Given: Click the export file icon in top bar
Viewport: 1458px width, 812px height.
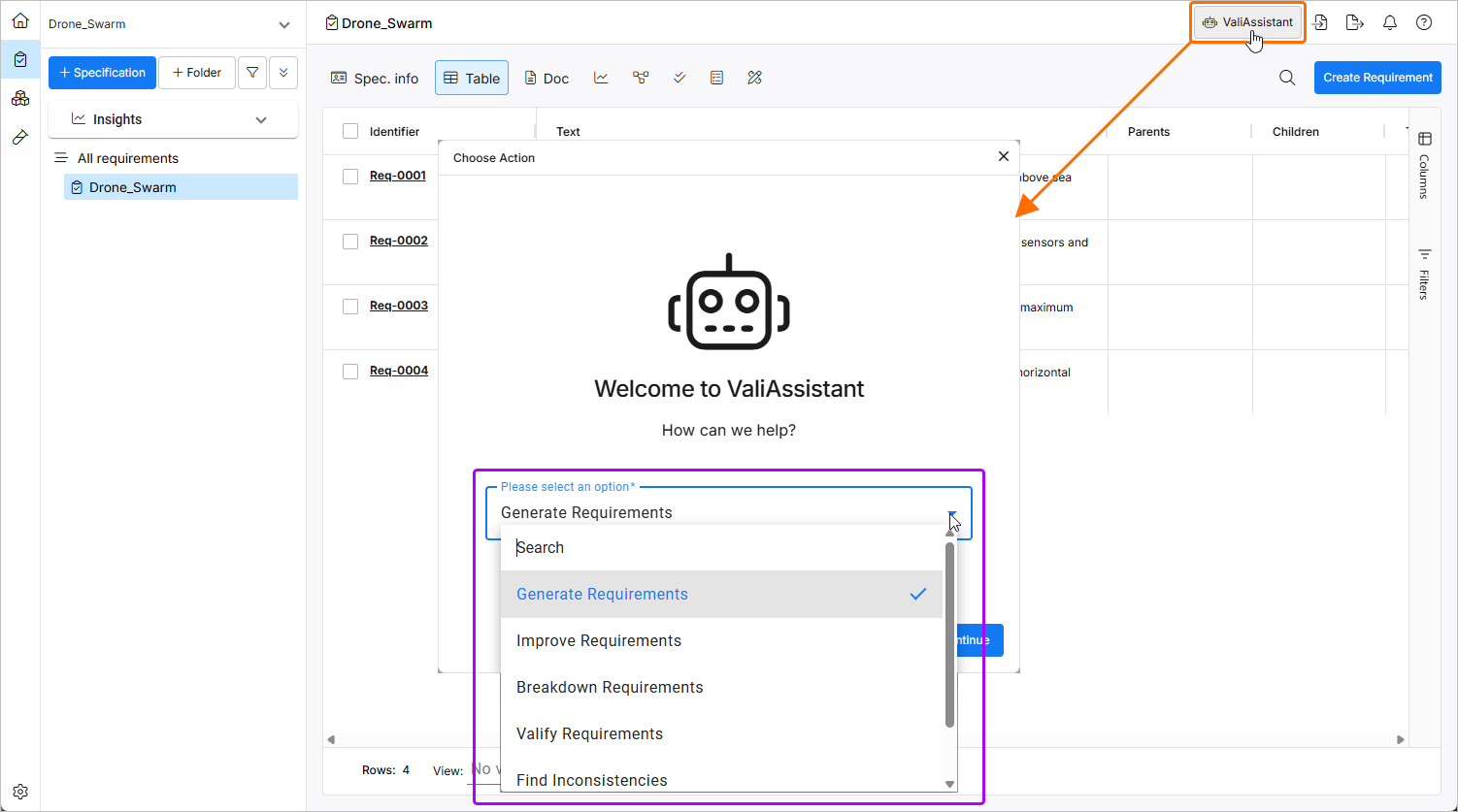Looking at the screenshot, I should pos(1355,22).
